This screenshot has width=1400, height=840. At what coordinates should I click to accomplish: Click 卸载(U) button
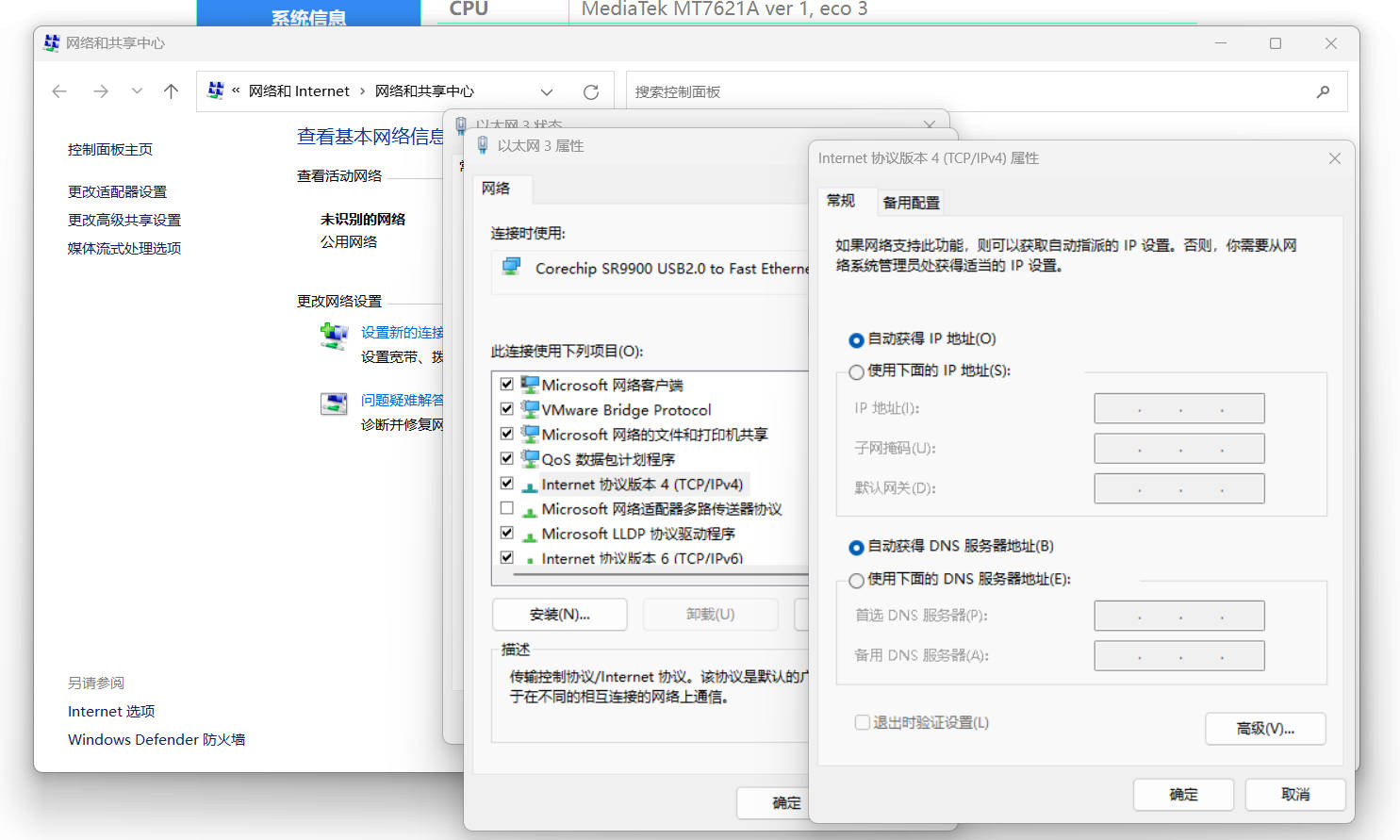711,615
